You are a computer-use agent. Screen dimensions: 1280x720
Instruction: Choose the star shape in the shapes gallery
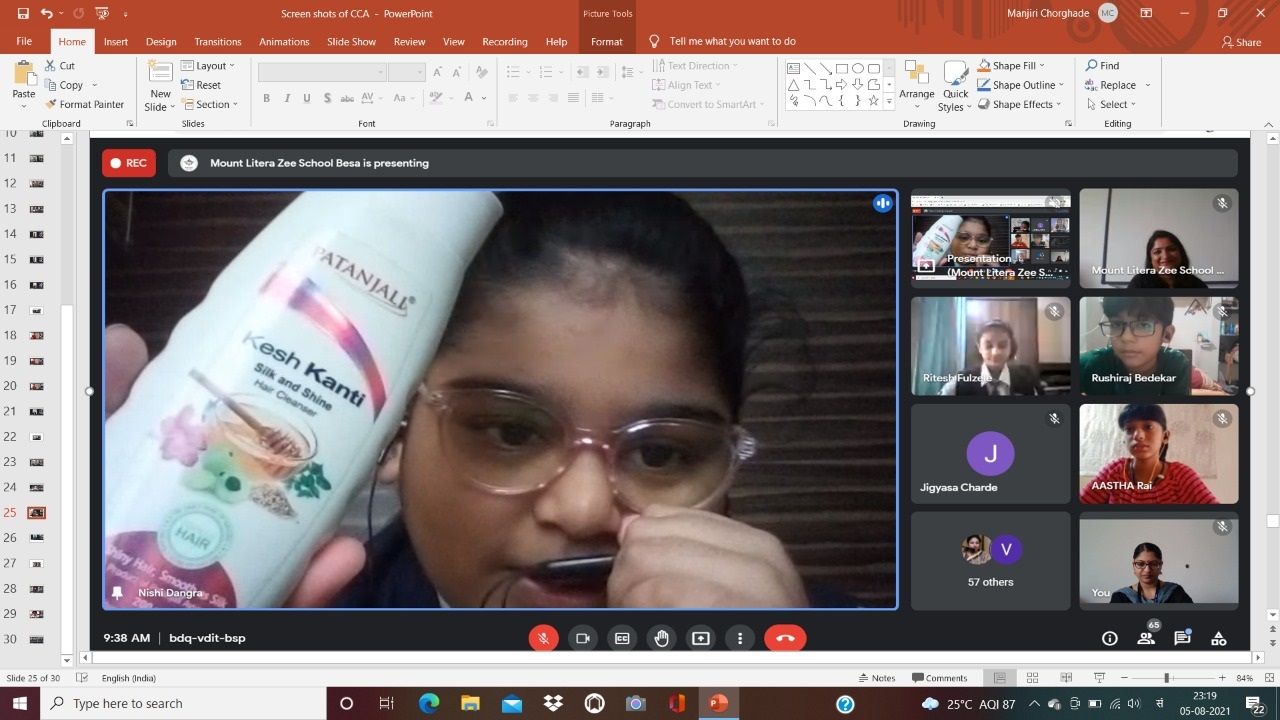click(873, 101)
